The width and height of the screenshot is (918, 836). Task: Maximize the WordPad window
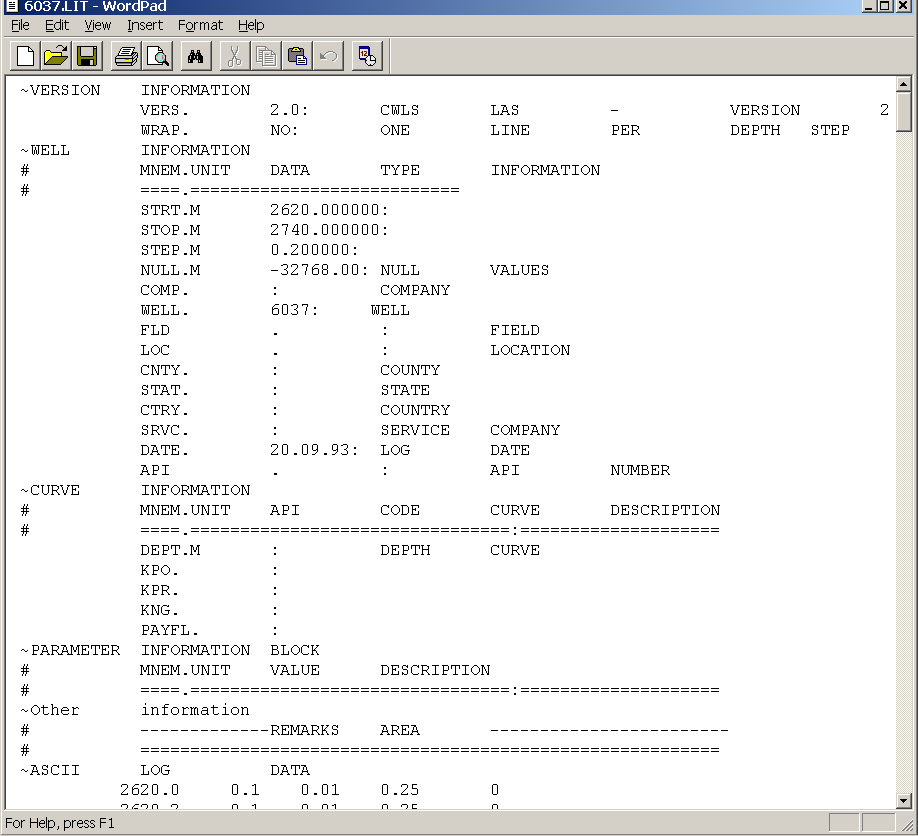click(x=885, y=6)
